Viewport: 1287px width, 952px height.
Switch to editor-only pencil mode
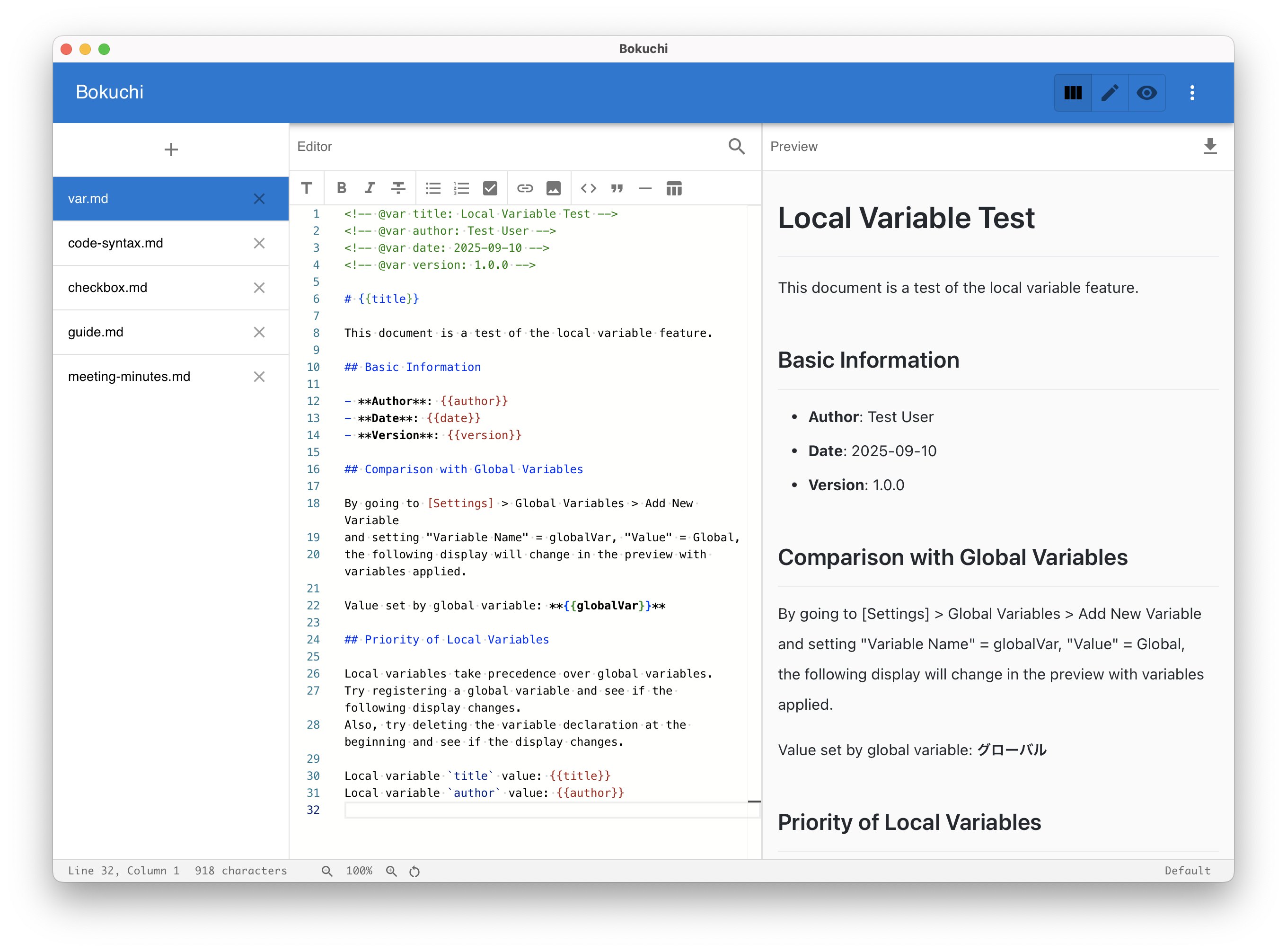click(x=1110, y=93)
